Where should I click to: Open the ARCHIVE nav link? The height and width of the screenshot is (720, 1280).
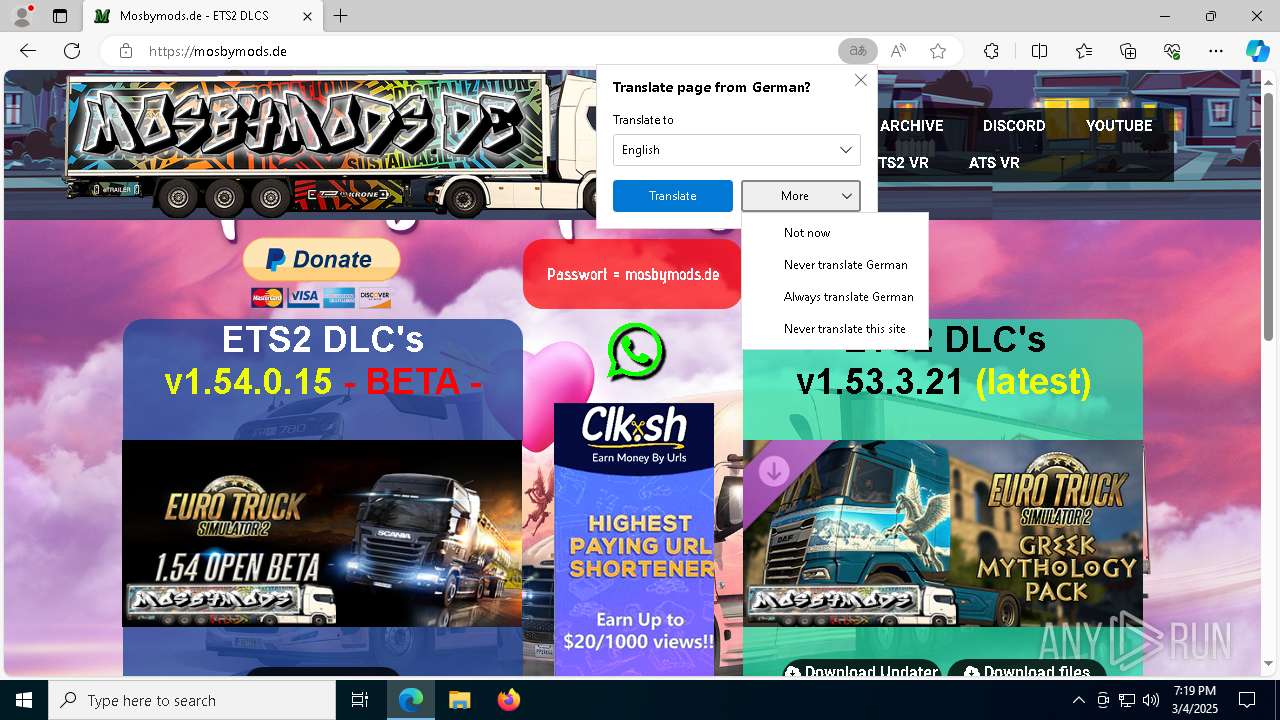(912, 126)
